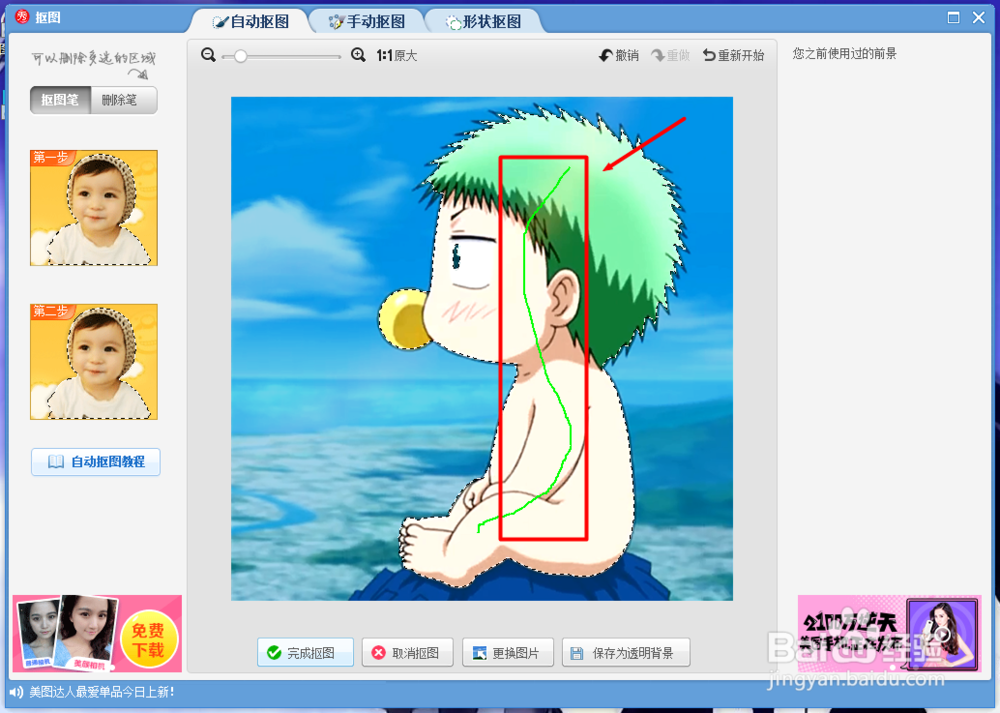Switch to 手动抠图 tab

point(367,22)
